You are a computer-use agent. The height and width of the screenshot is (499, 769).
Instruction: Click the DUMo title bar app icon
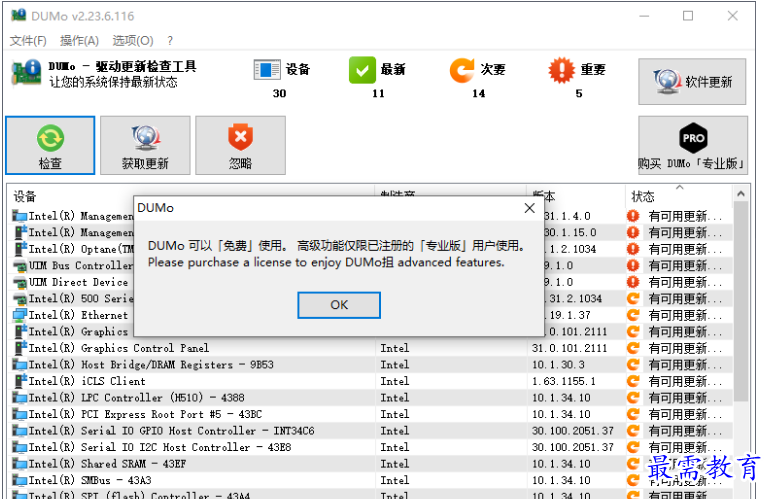tap(18, 15)
